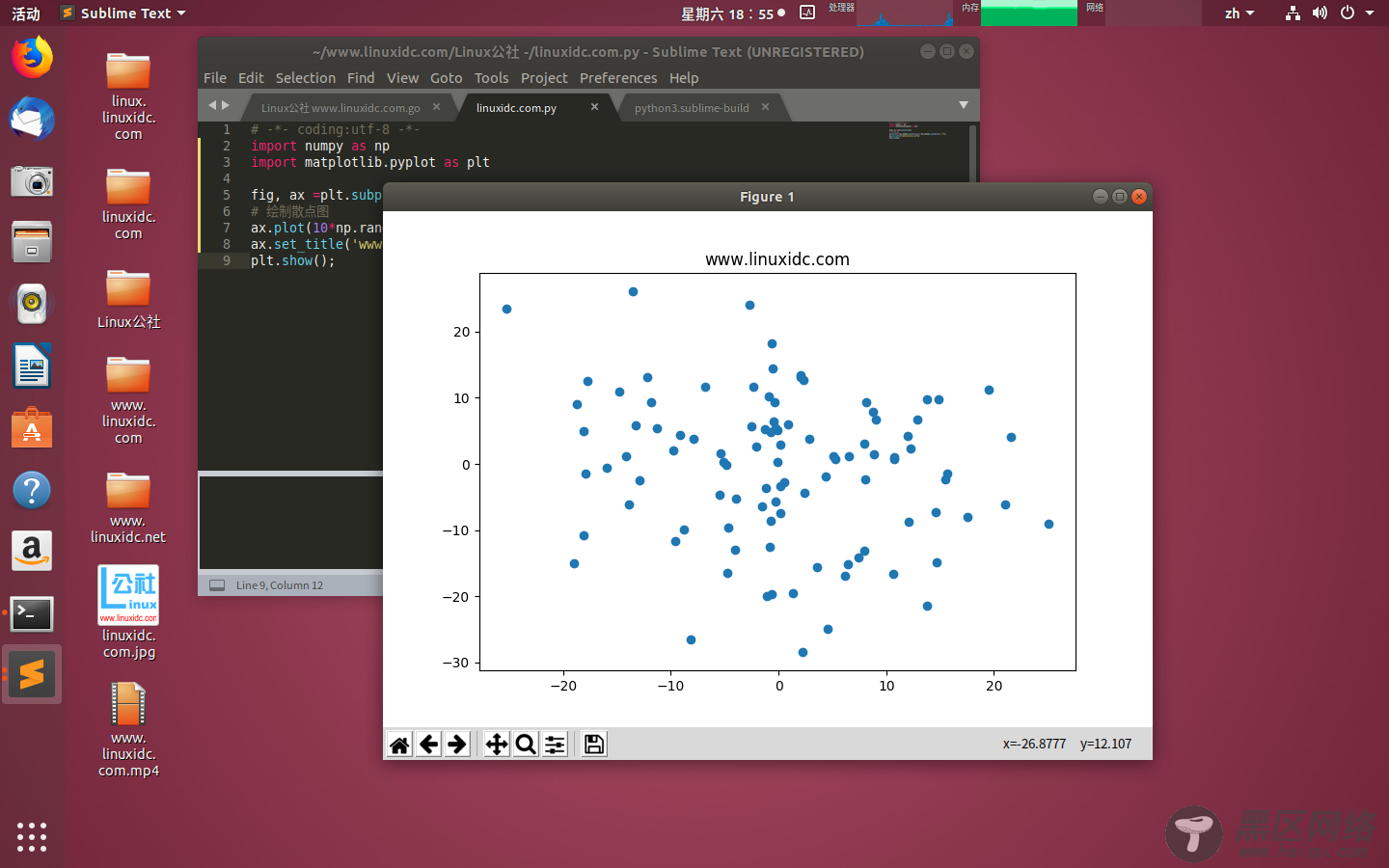Open the volume speaker icon in the top bar
1389x868 pixels.
(x=1320, y=14)
